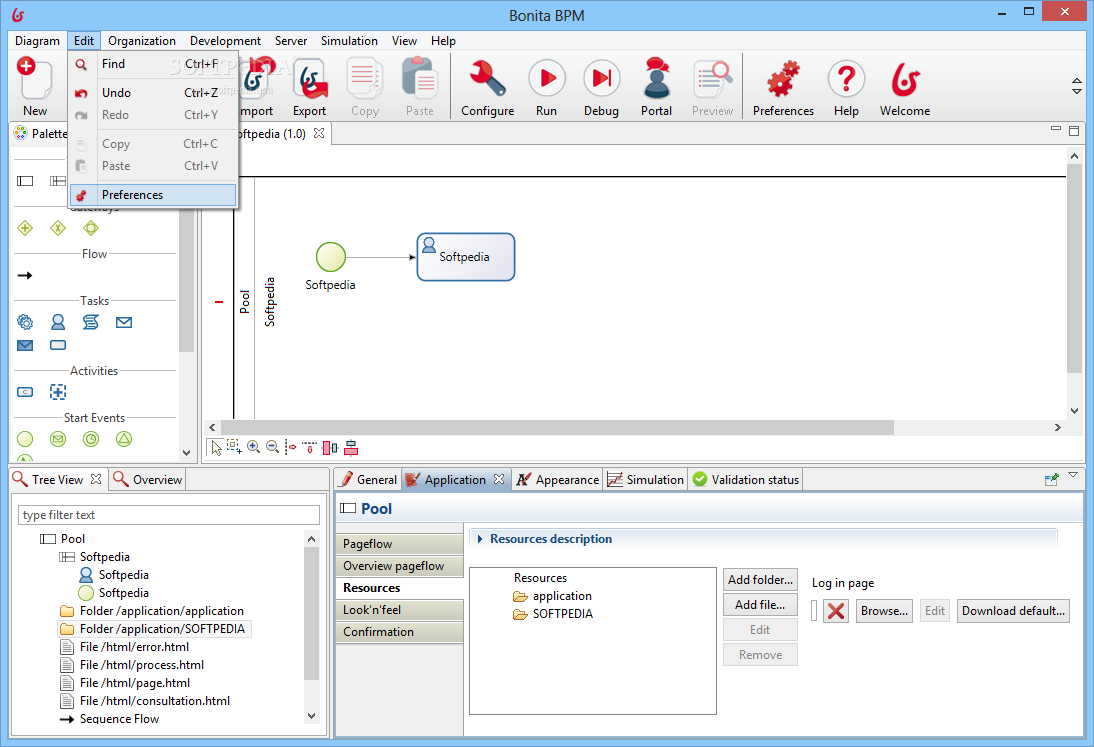Click the canvas horizontal scrollbar thumb
This screenshot has width=1094, height=747.
click(x=557, y=427)
